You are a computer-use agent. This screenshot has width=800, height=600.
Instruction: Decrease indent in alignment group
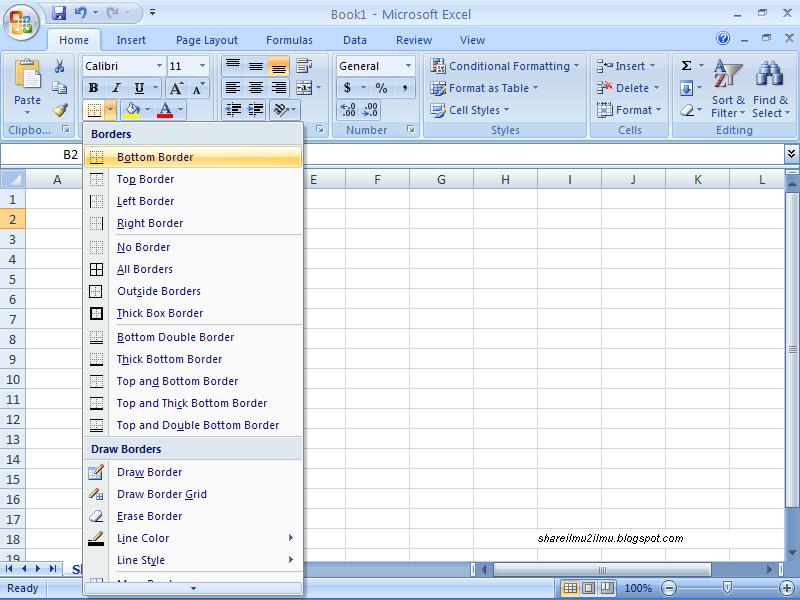(233, 110)
